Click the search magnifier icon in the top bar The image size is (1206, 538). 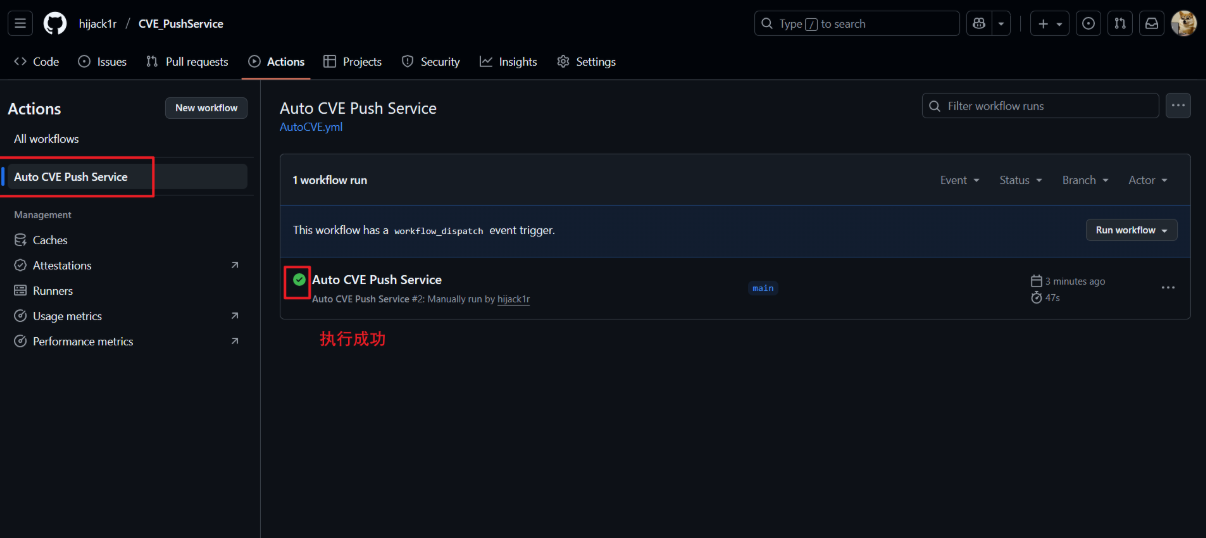pos(767,23)
